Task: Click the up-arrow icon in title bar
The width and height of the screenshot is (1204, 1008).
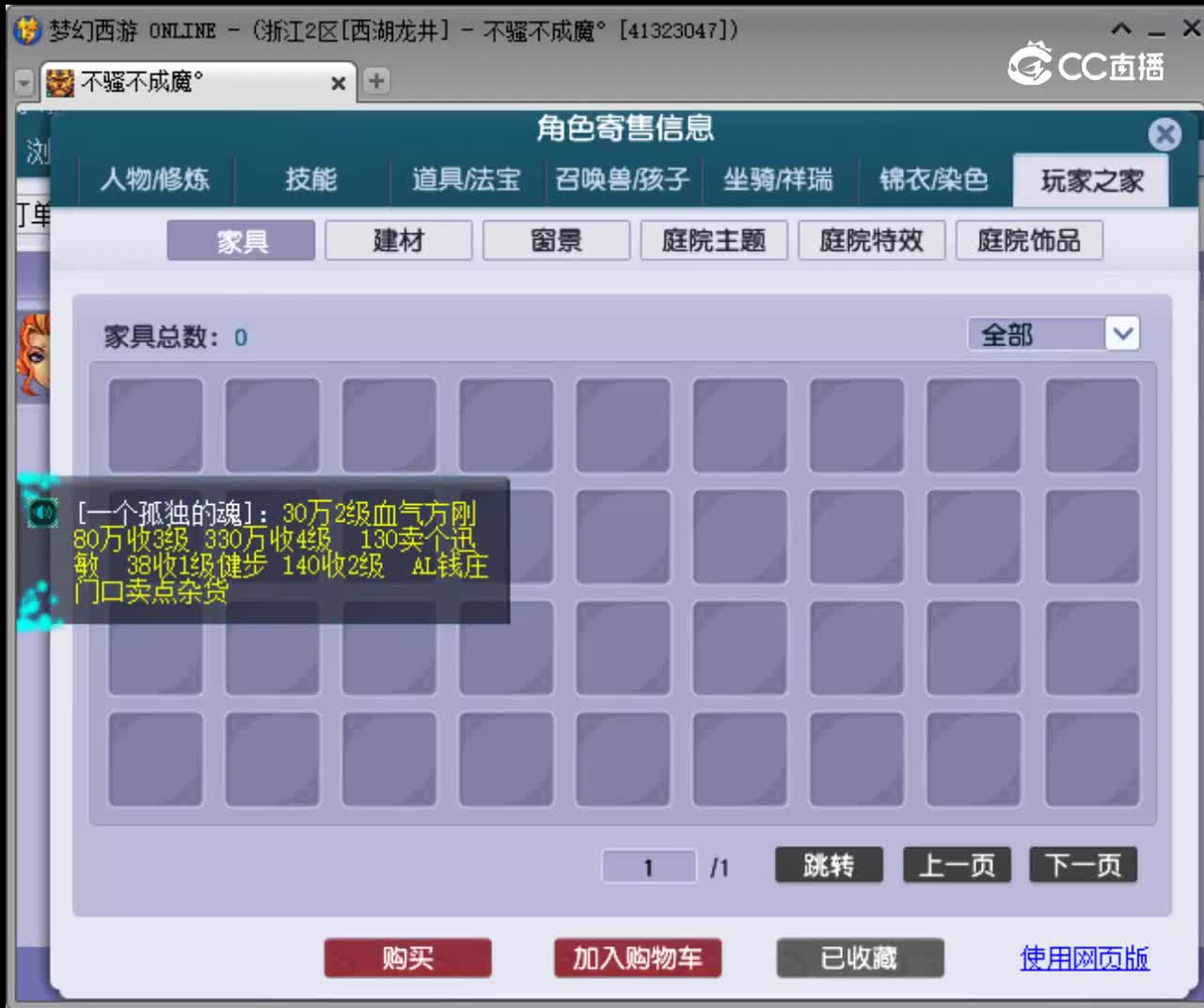Action: [1121, 29]
